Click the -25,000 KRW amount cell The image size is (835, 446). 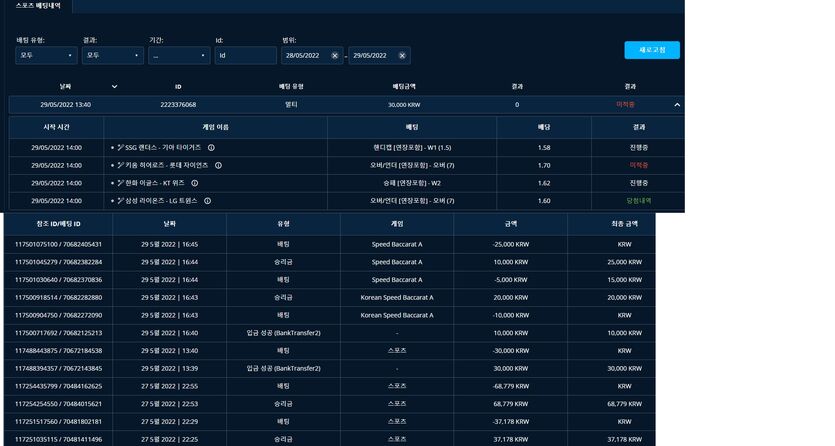pyautogui.click(x=510, y=244)
